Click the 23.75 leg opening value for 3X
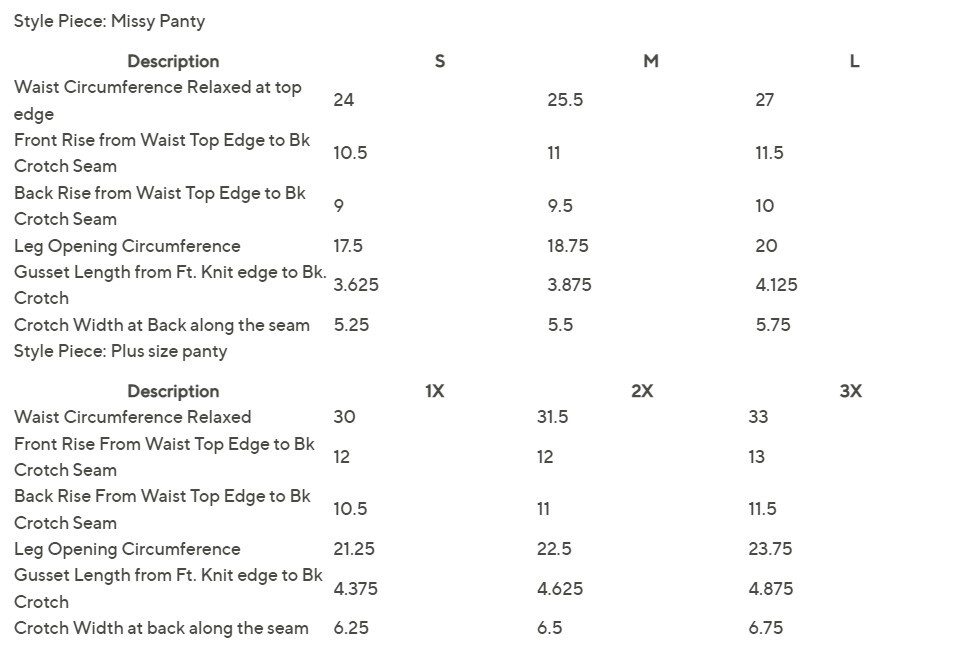 (x=770, y=549)
